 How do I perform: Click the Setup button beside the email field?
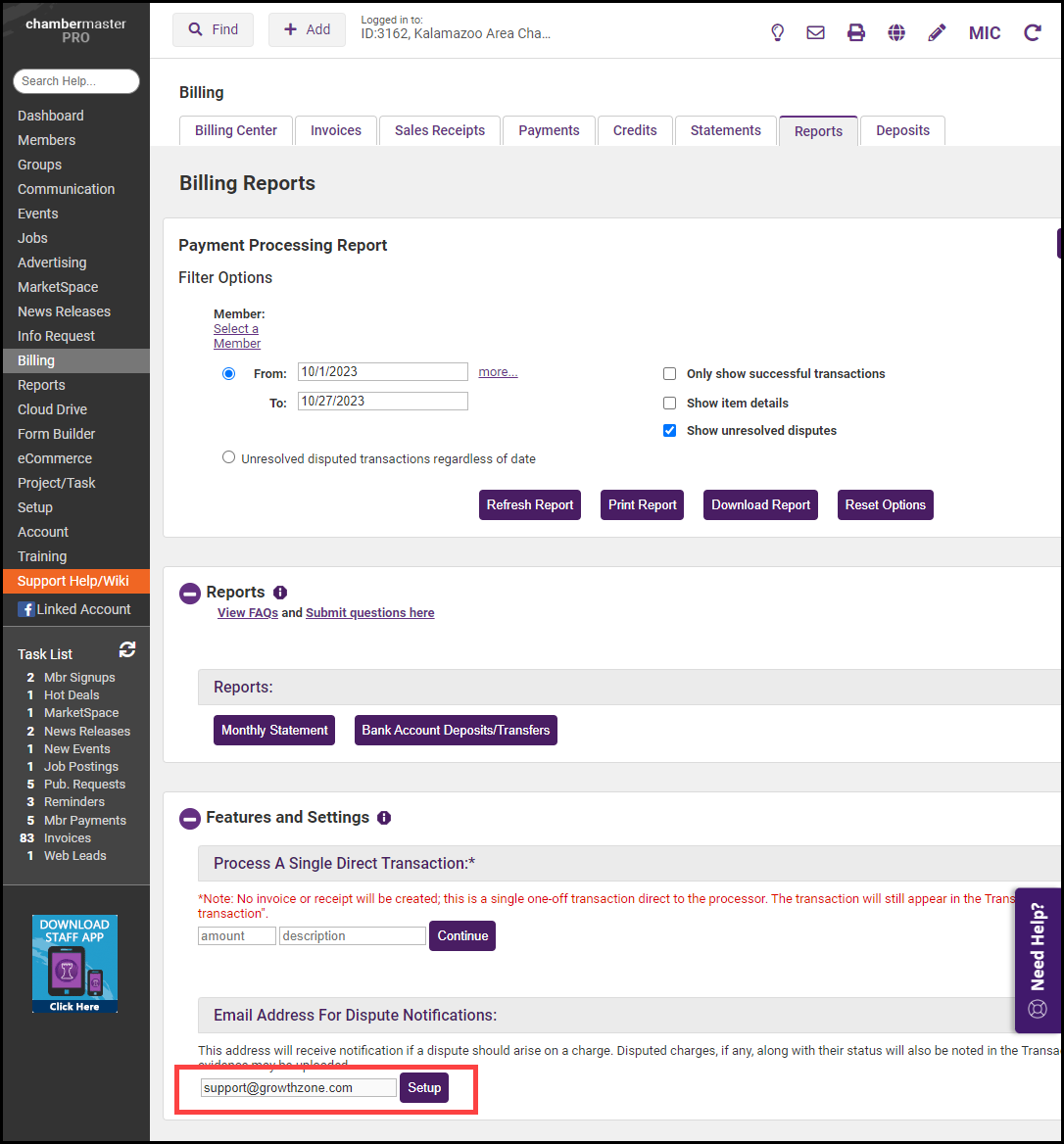424,1088
